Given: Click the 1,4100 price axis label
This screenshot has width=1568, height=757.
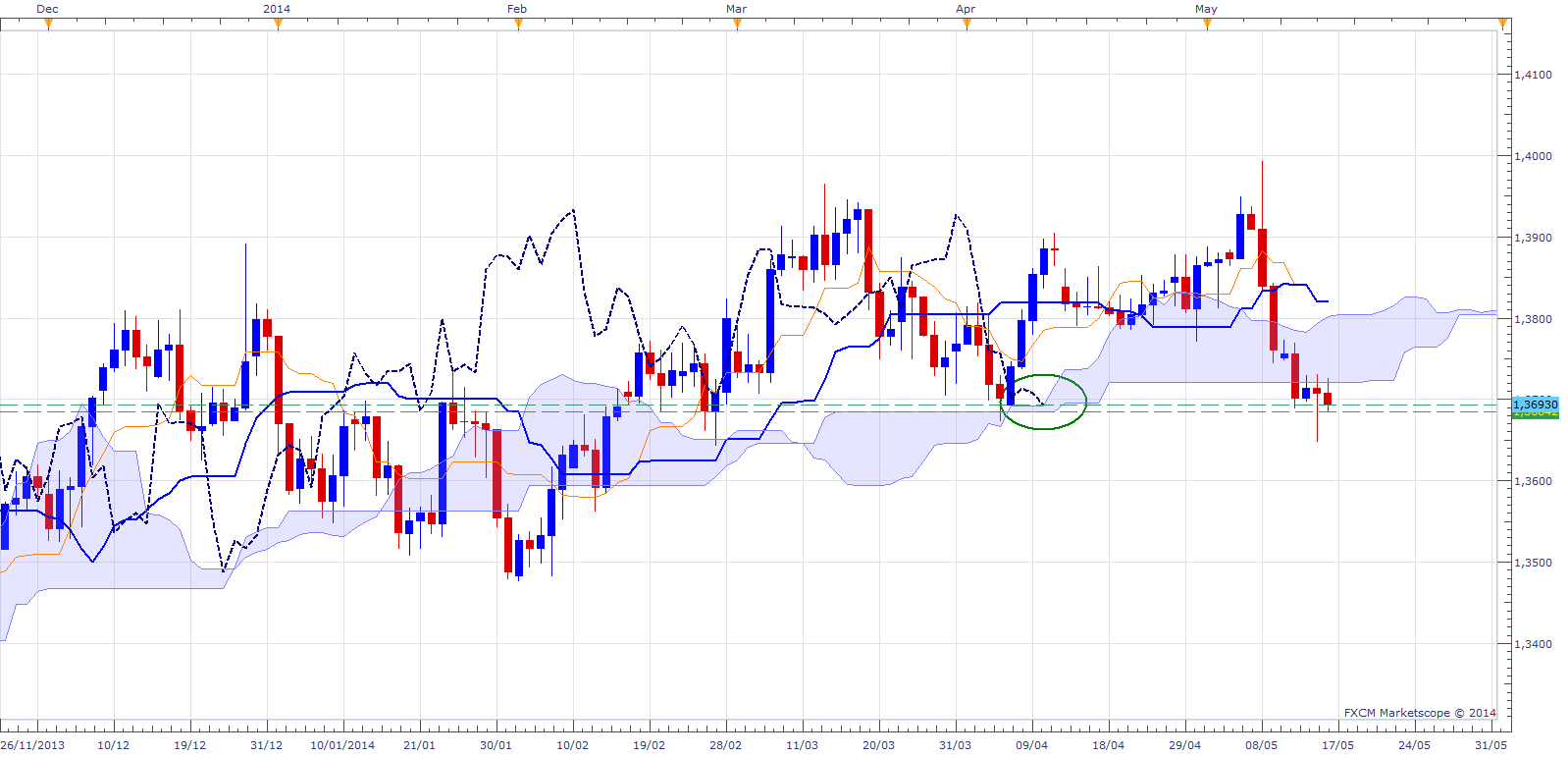Looking at the screenshot, I should 1534,75.
